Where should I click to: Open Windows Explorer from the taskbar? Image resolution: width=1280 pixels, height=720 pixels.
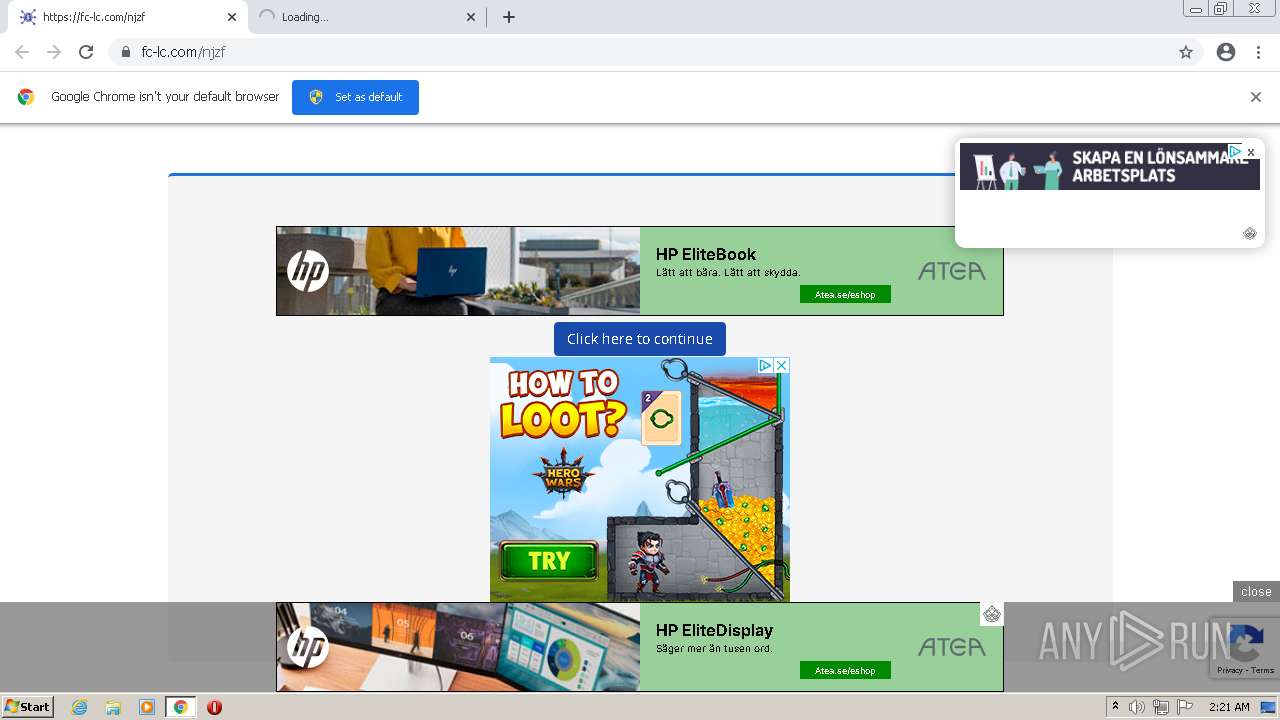(113, 707)
